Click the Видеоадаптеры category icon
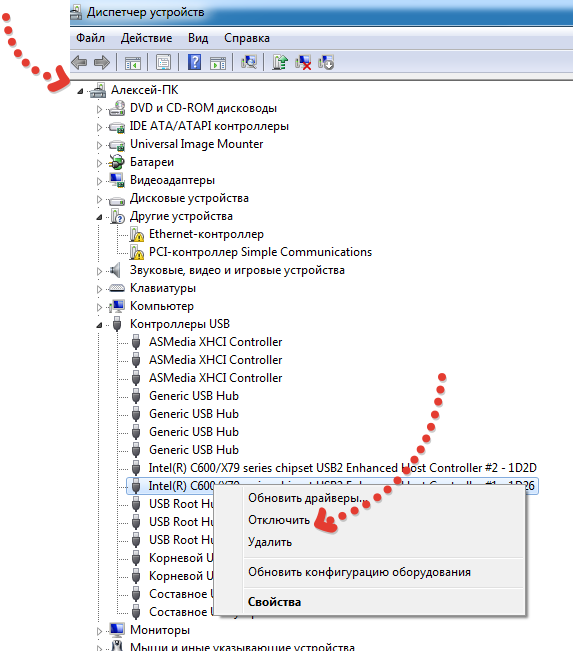Image resolution: width=573 pixels, height=651 pixels. 117,180
